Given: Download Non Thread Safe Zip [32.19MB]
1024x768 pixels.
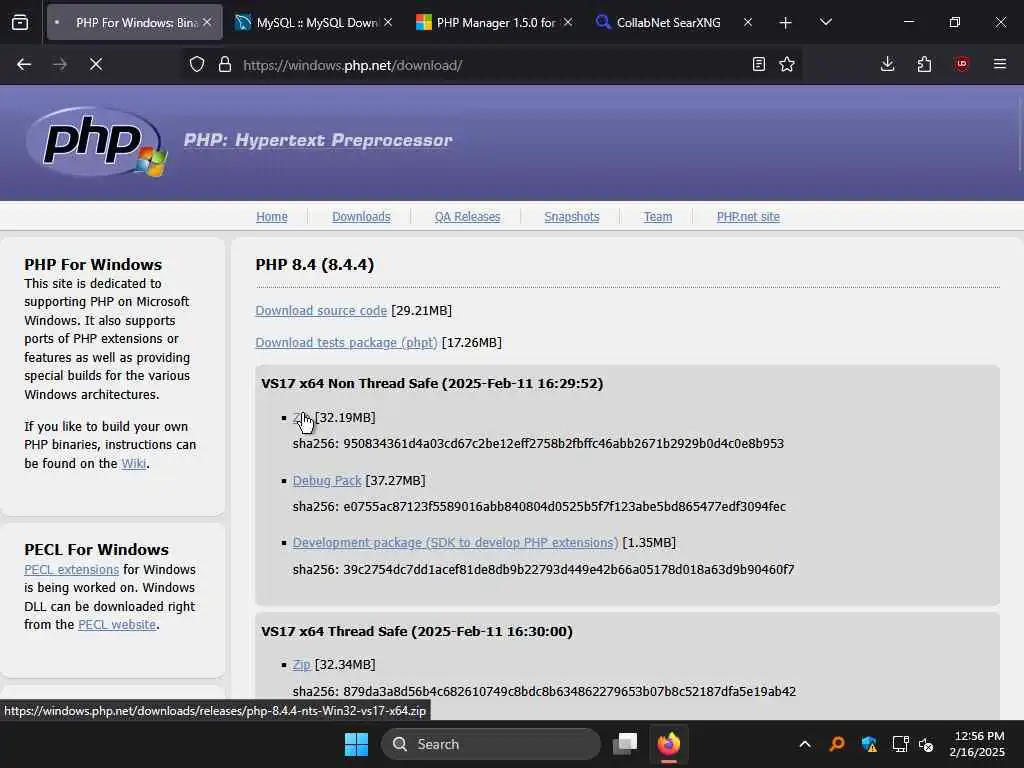Looking at the screenshot, I should (x=301, y=417).
